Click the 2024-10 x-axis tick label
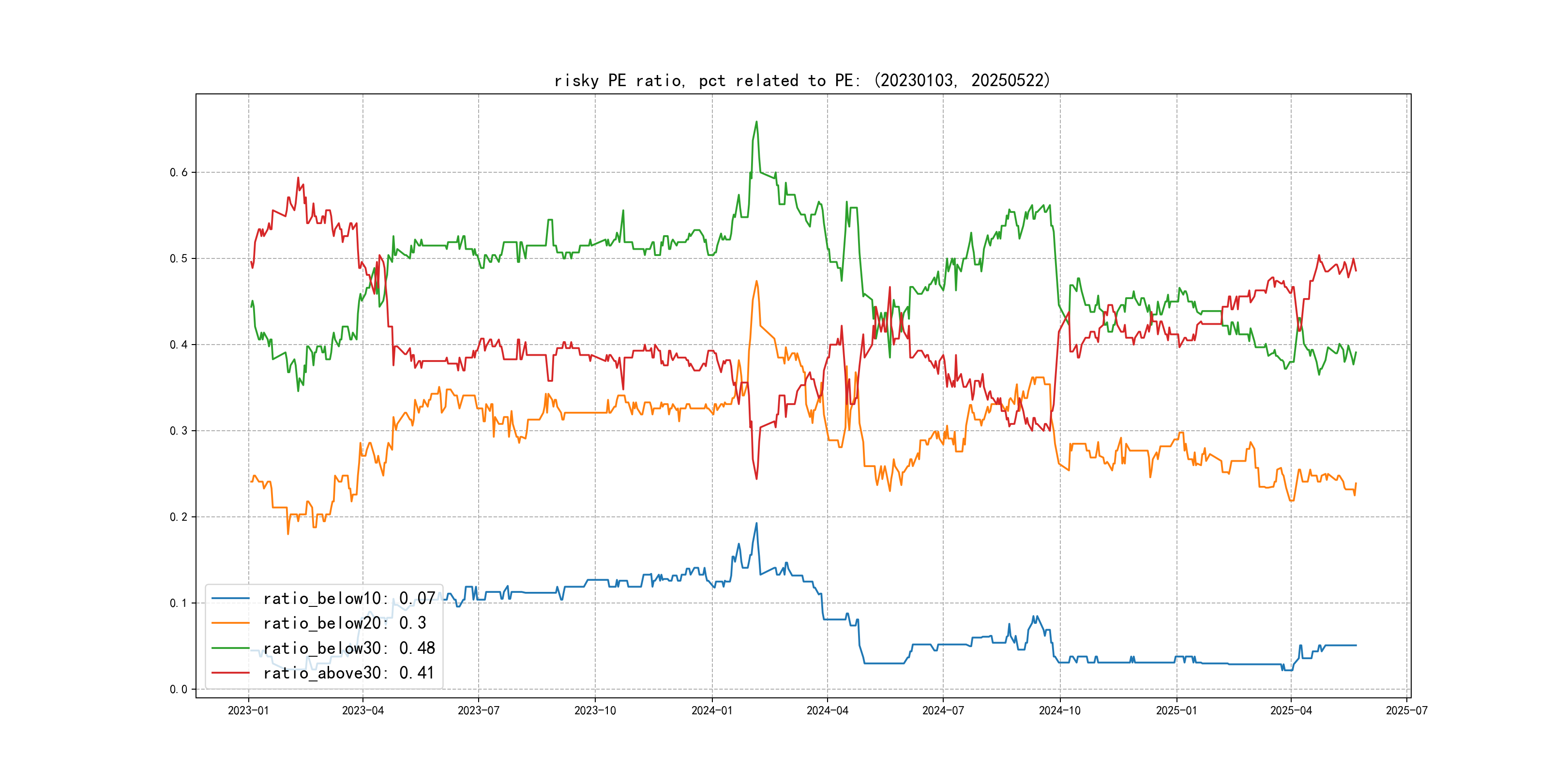Viewport: 1568px width, 784px height. [x=1060, y=710]
